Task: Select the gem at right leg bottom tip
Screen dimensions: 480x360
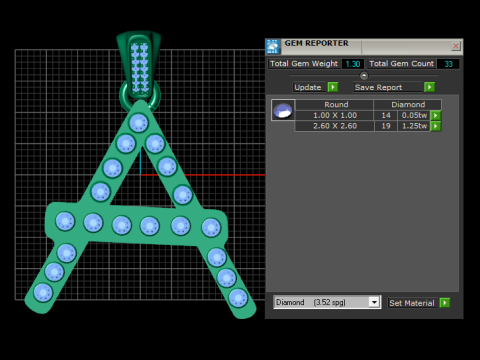Action: 238,298
